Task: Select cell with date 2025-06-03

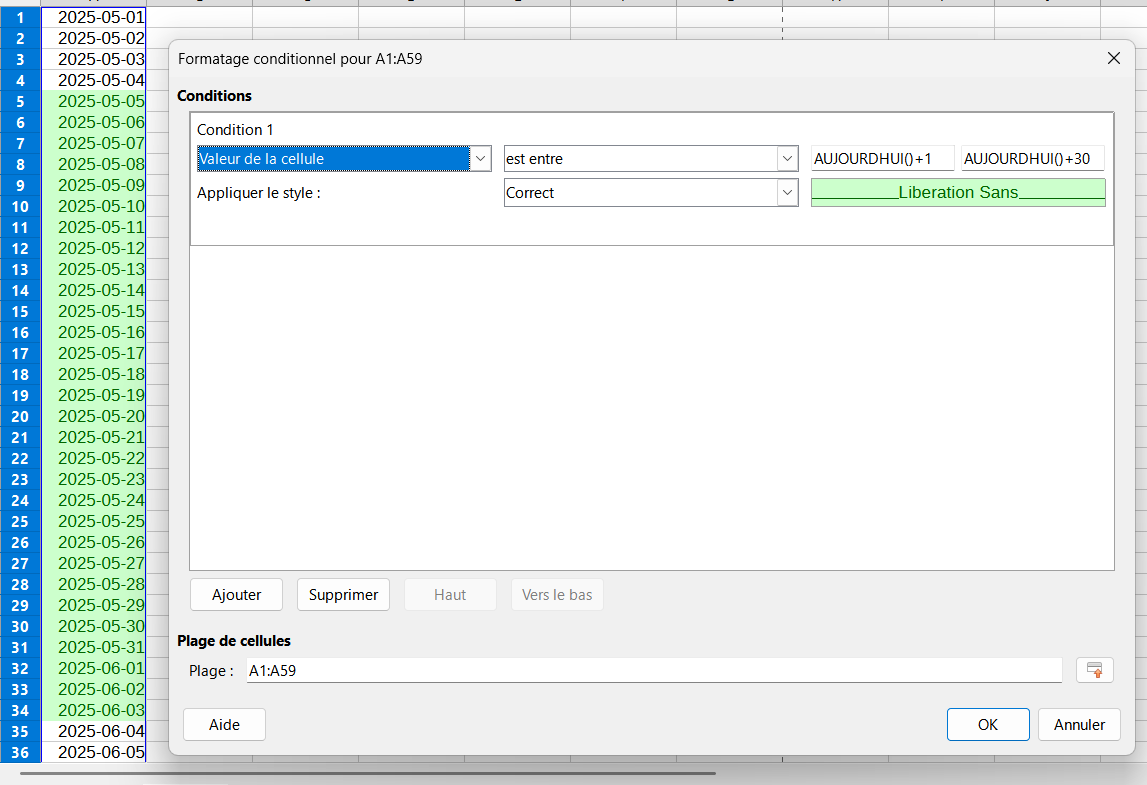Action: pyautogui.click(x=94, y=710)
